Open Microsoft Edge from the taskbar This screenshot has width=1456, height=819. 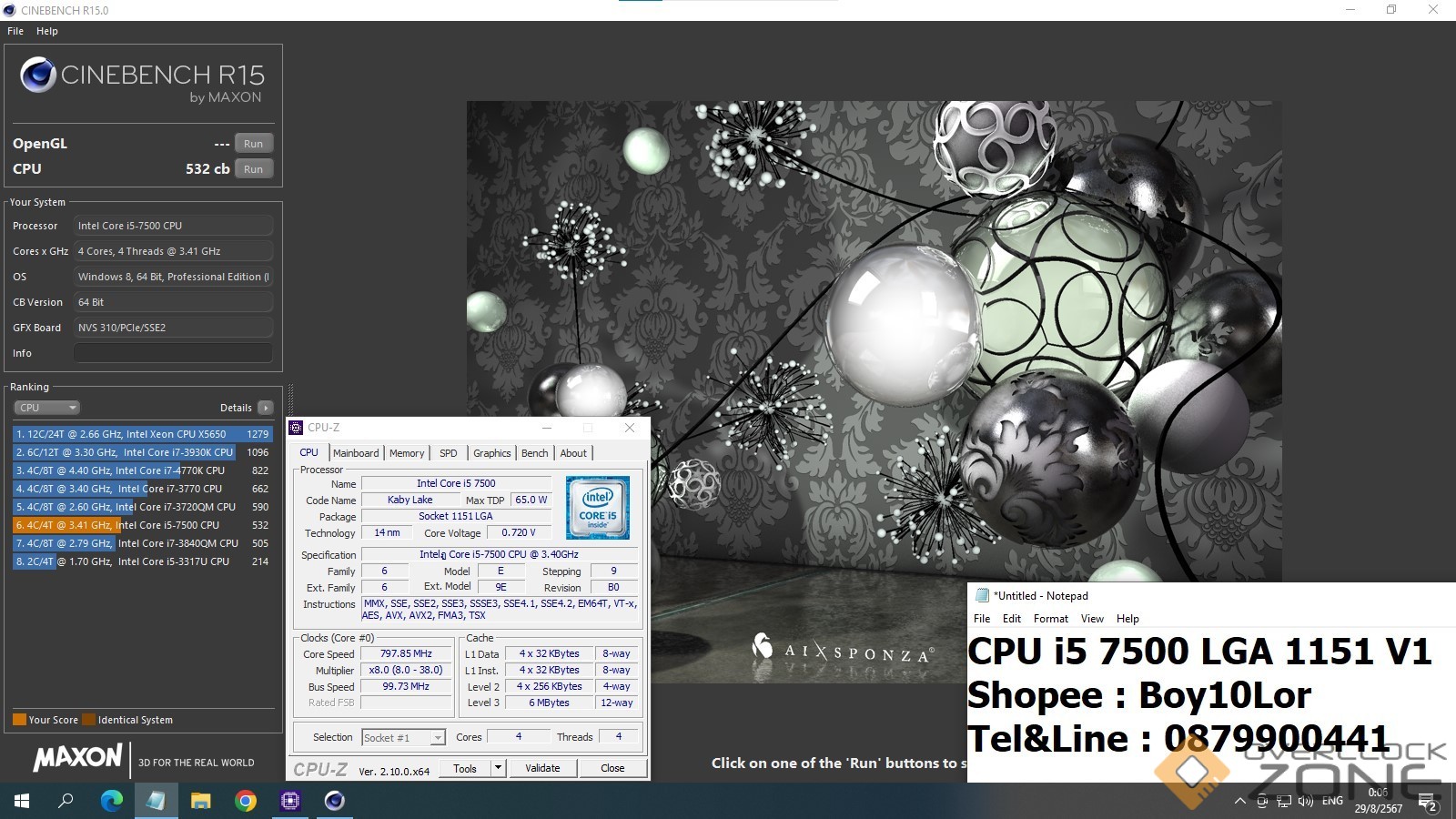coord(111,801)
